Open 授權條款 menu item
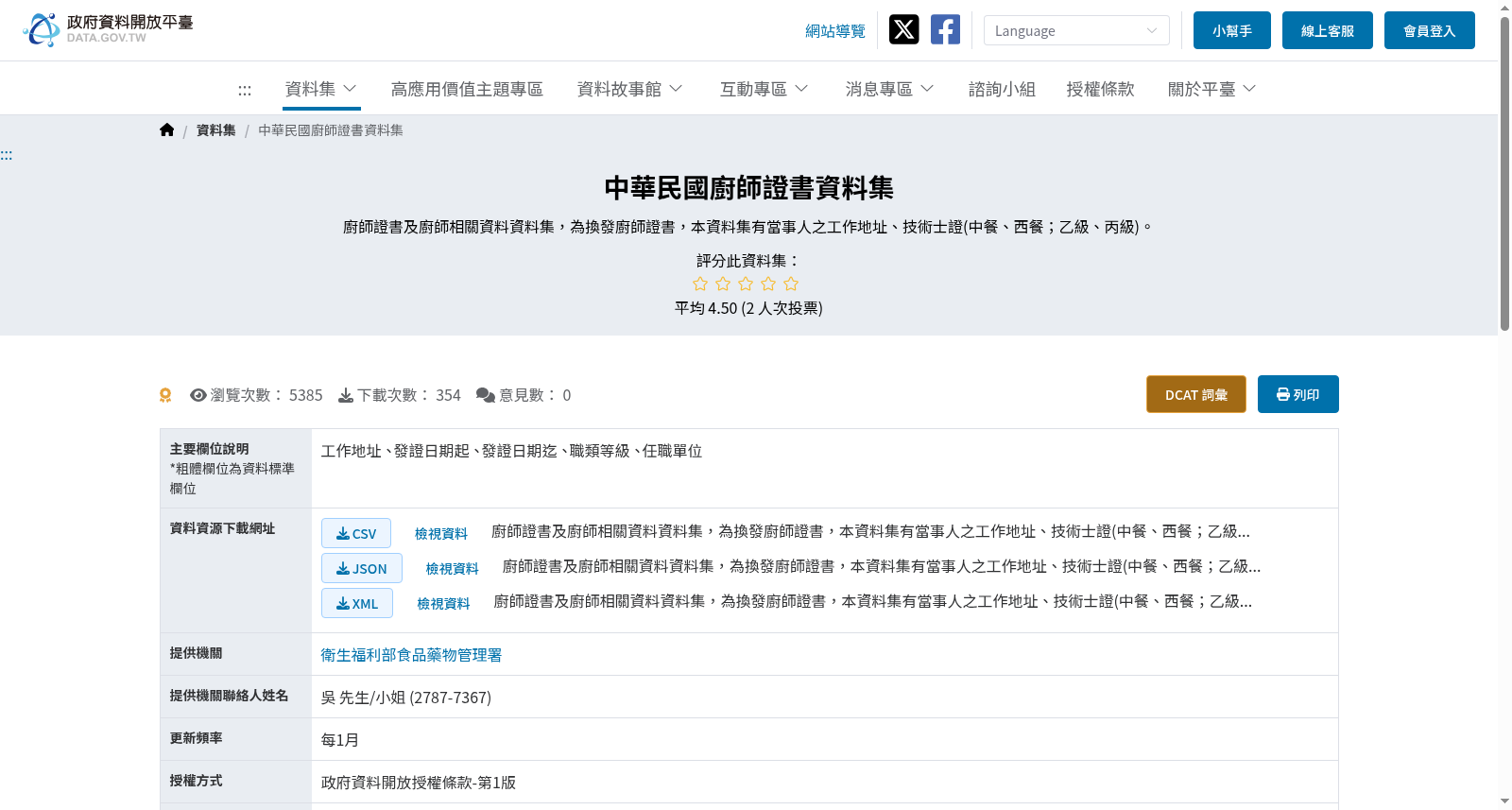 [x=1100, y=89]
